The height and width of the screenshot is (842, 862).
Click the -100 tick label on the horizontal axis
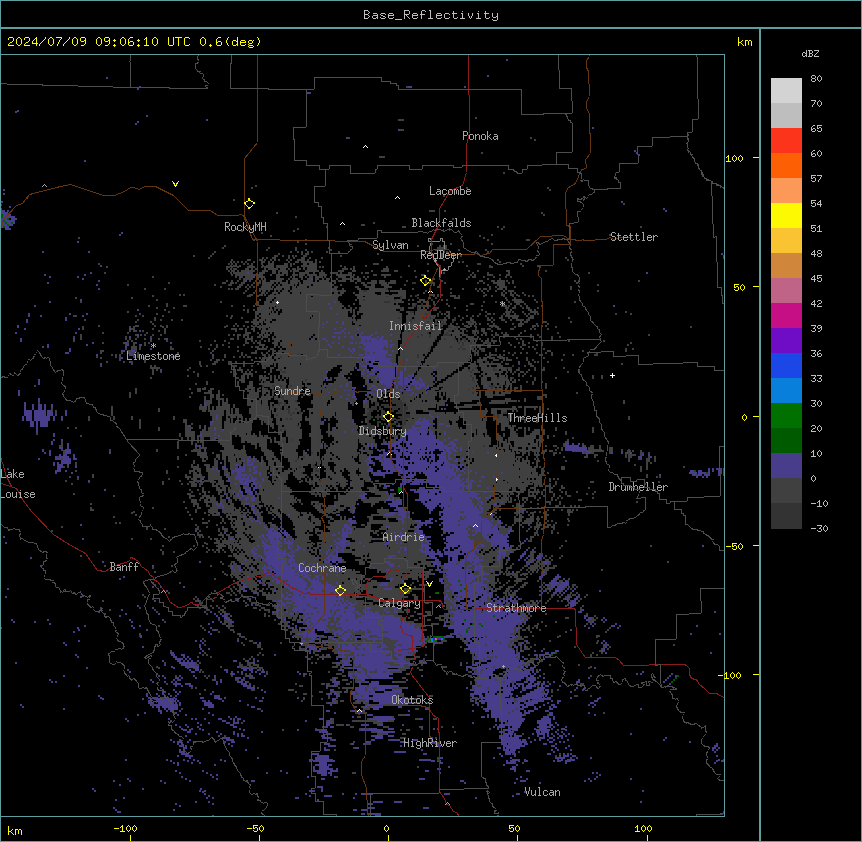click(x=125, y=828)
